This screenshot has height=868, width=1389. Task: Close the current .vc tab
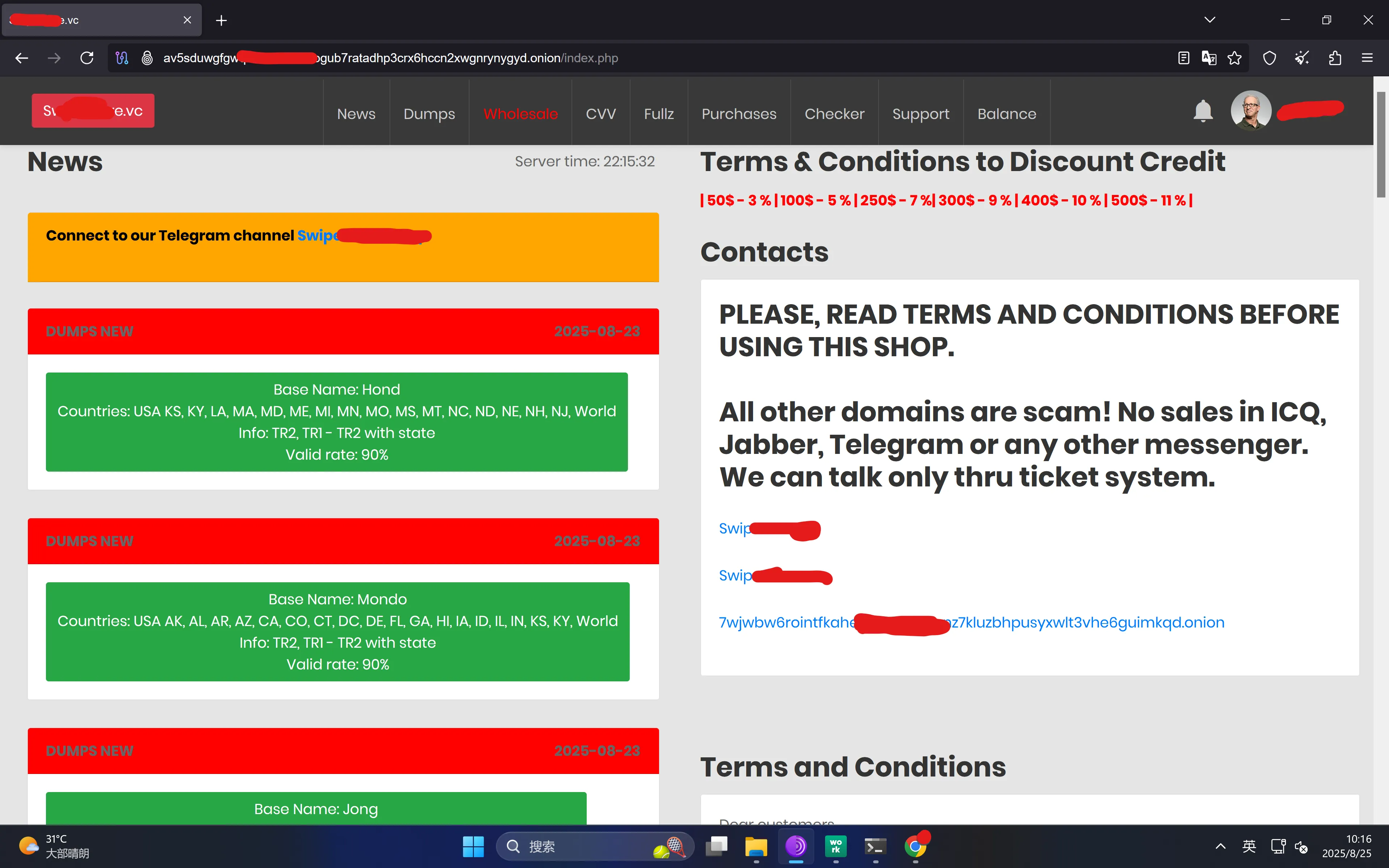tap(187, 20)
